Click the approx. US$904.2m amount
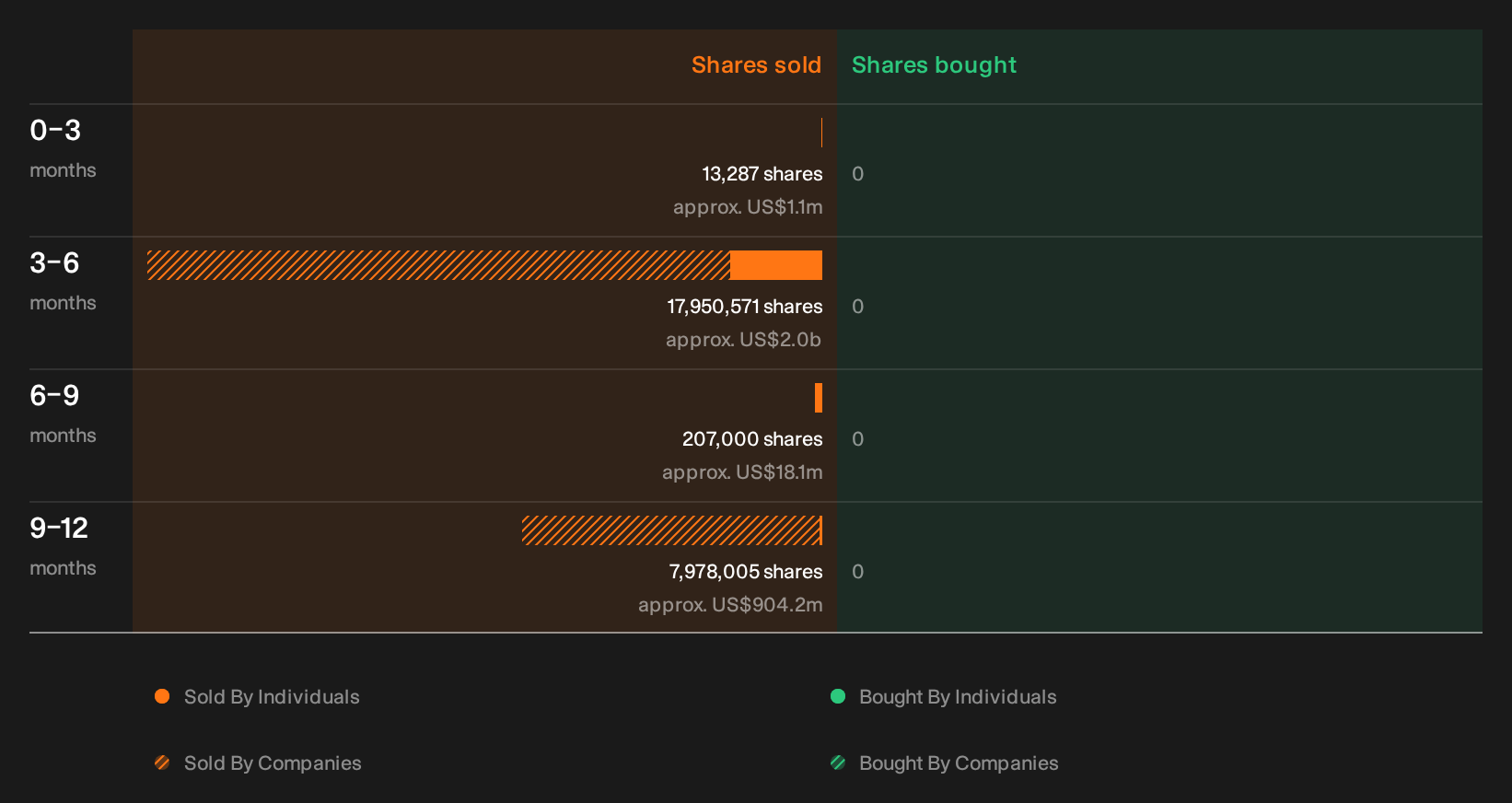1512x803 pixels. point(730,605)
